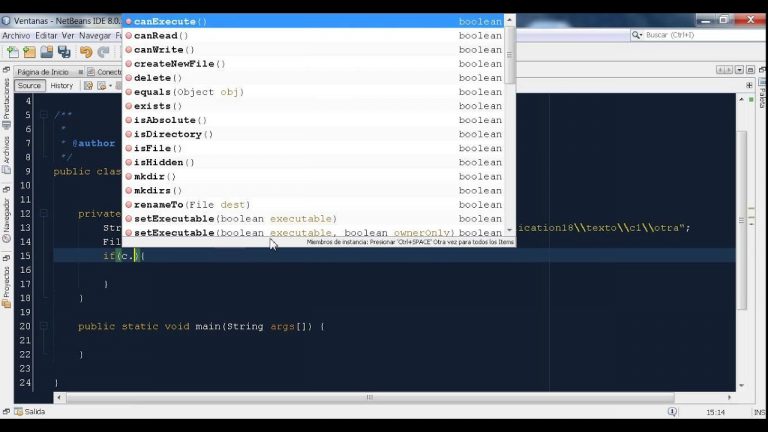Viewport: 768px width, 432px height.
Task: Collapse the Javadoc comment fold on line 5
Action: coord(44,115)
